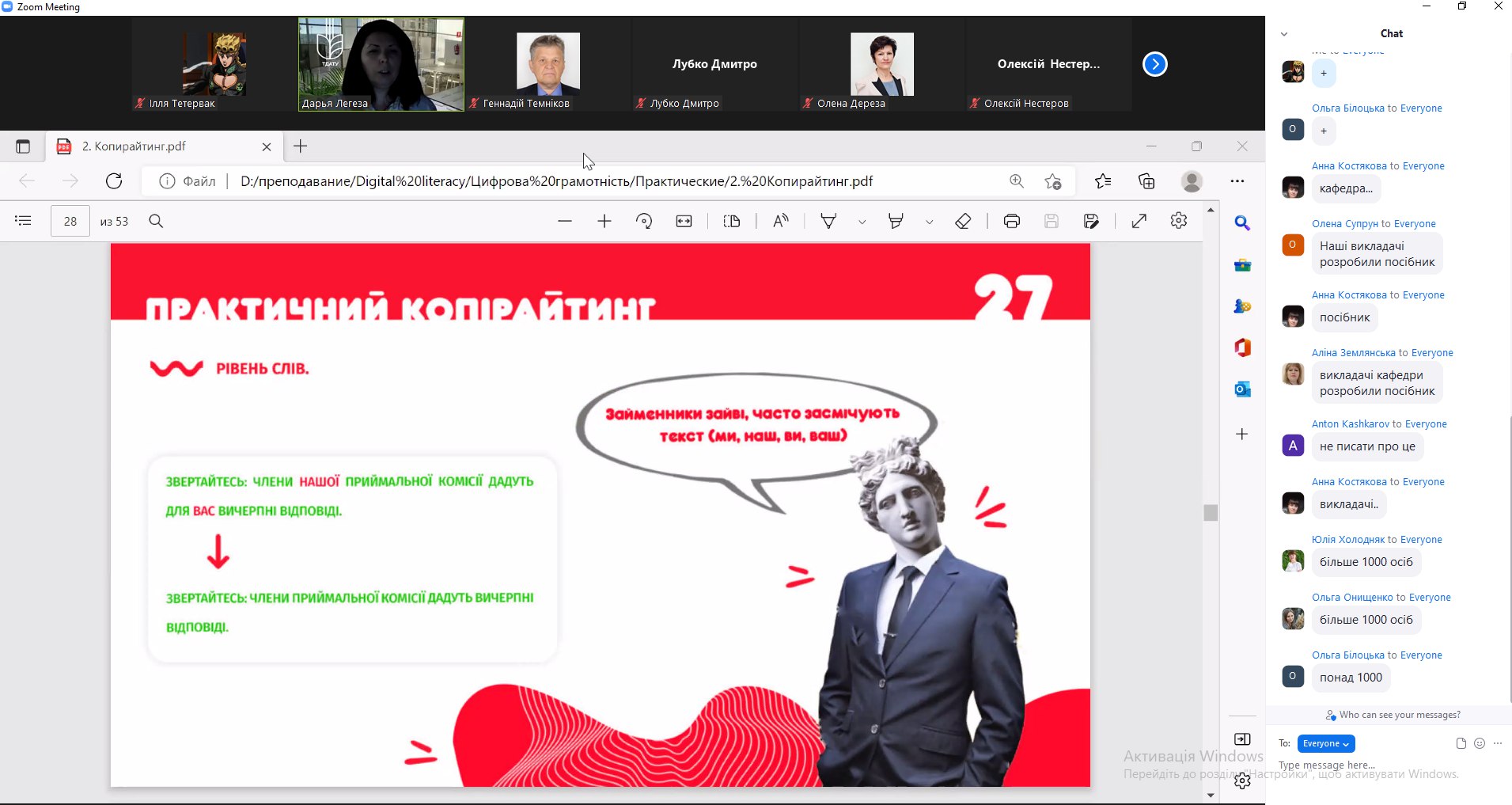
Task: Print the PDF document
Action: 1012,222
